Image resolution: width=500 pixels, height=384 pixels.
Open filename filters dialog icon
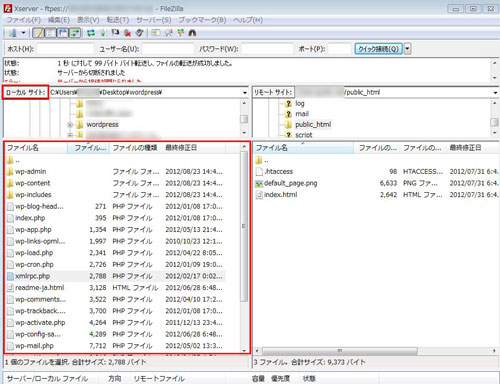tap(155, 33)
